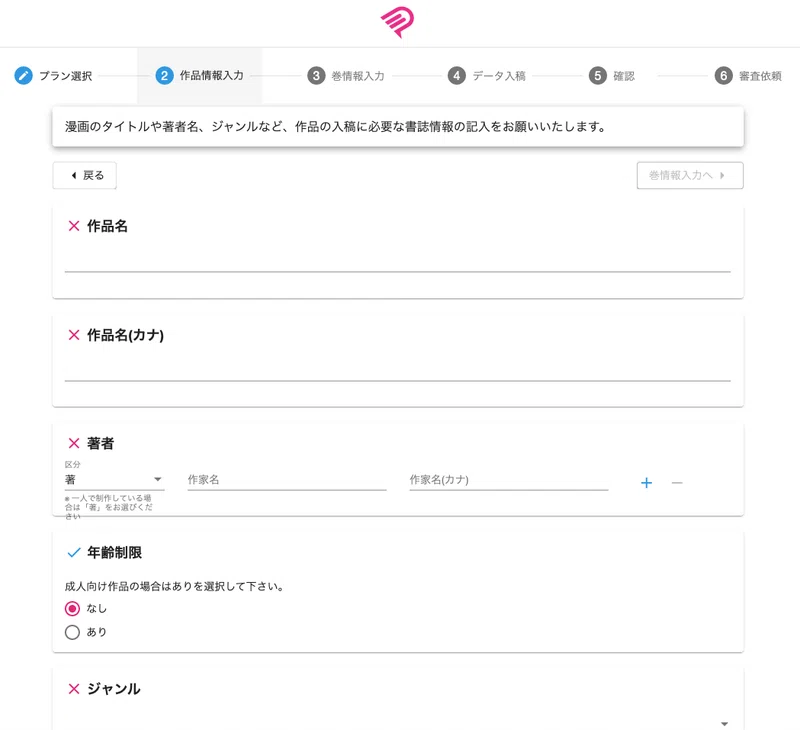Click the 漫画のタイトルや著者名 description banner

point(398,127)
